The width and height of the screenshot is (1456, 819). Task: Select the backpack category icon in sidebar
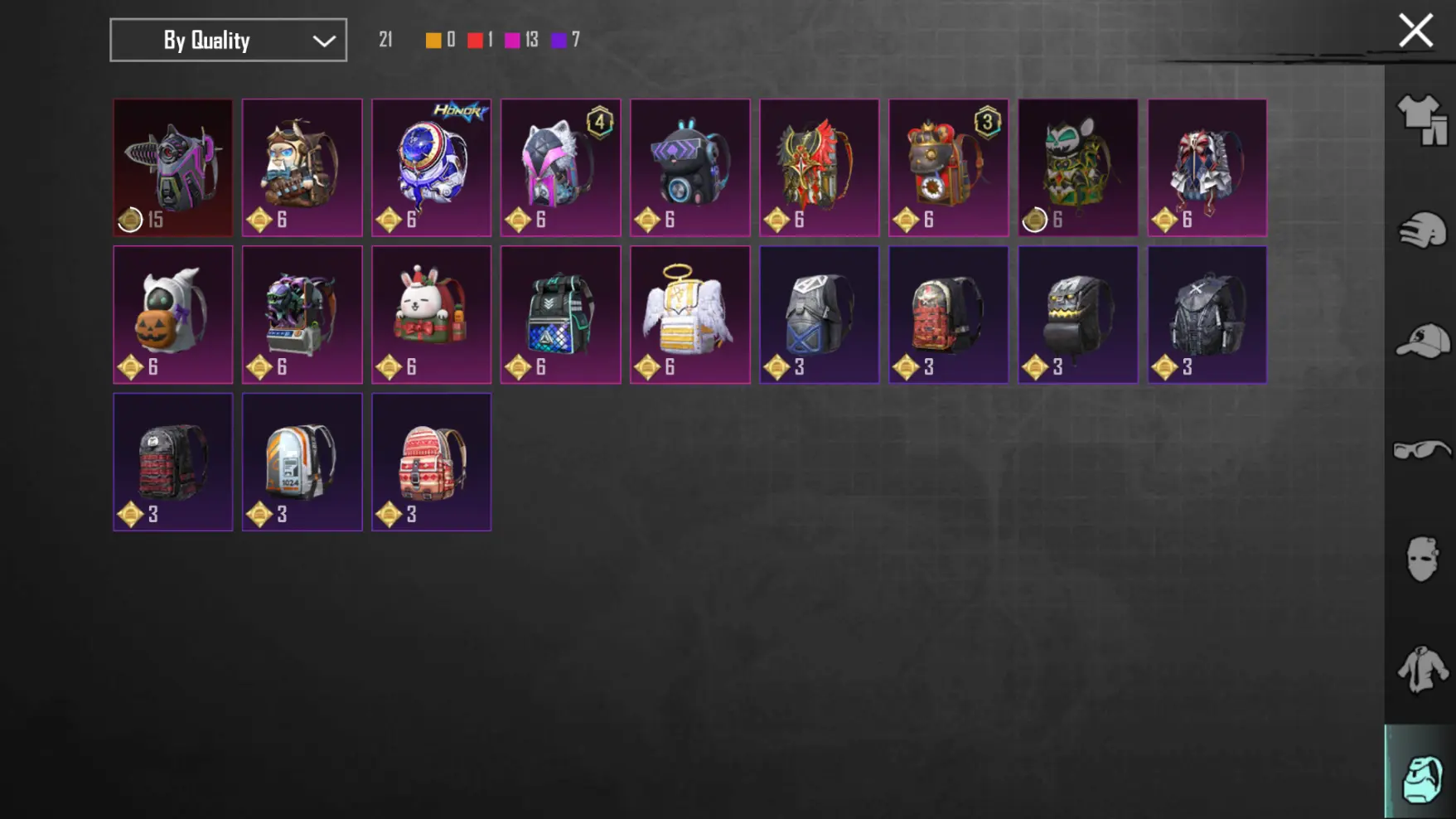coord(1422,778)
